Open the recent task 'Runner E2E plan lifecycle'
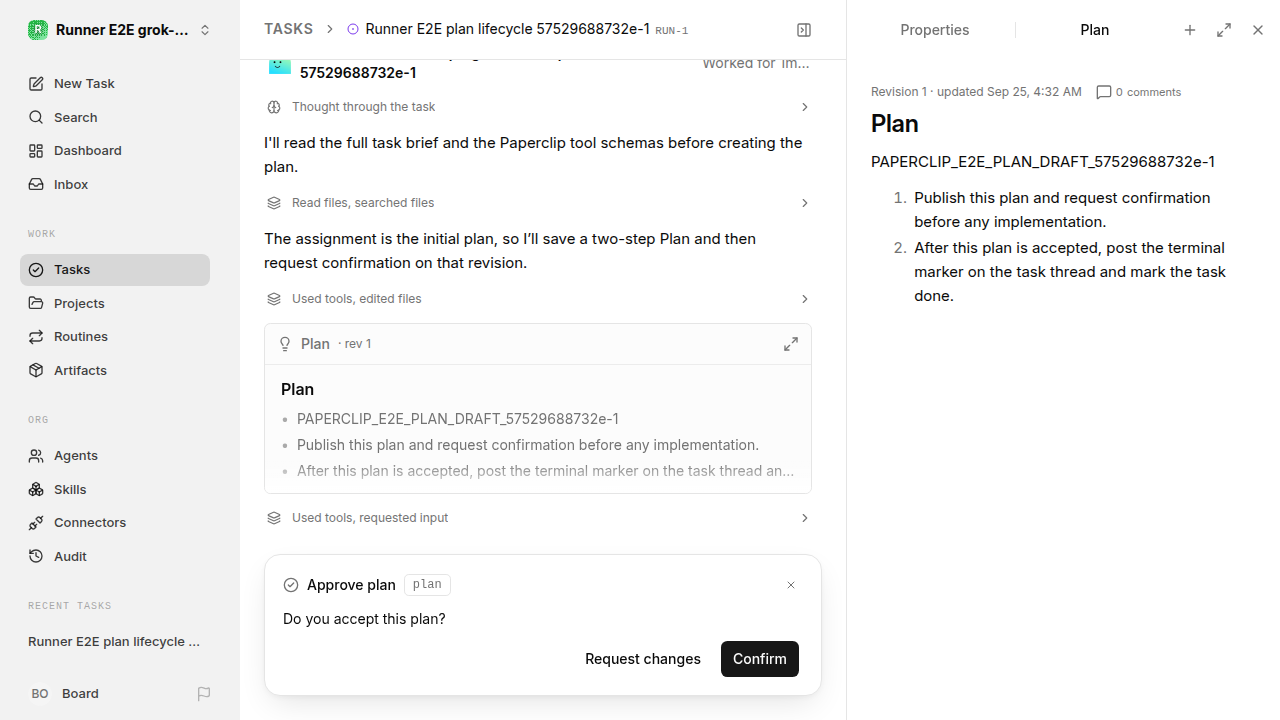 tap(115, 641)
